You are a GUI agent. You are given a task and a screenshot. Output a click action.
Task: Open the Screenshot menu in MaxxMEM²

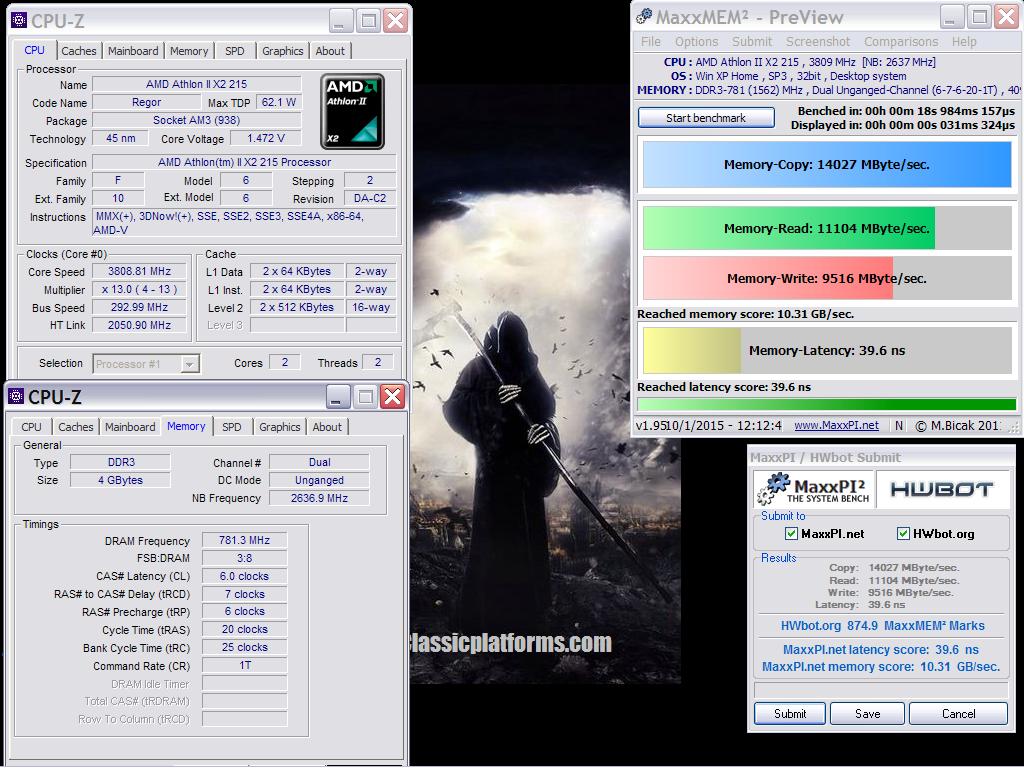click(x=818, y=42)
